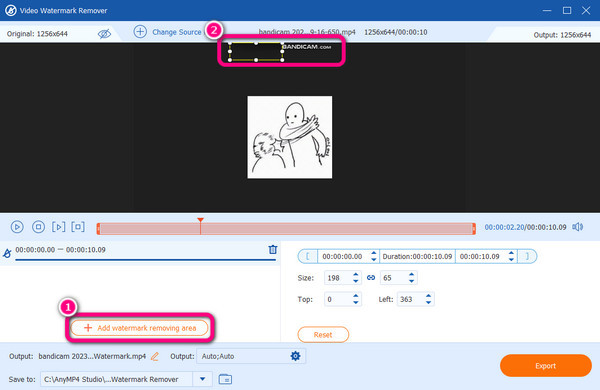Decrease the Left position value
The height and width of the screenshot is (390, 600).
tap(429, 303)
